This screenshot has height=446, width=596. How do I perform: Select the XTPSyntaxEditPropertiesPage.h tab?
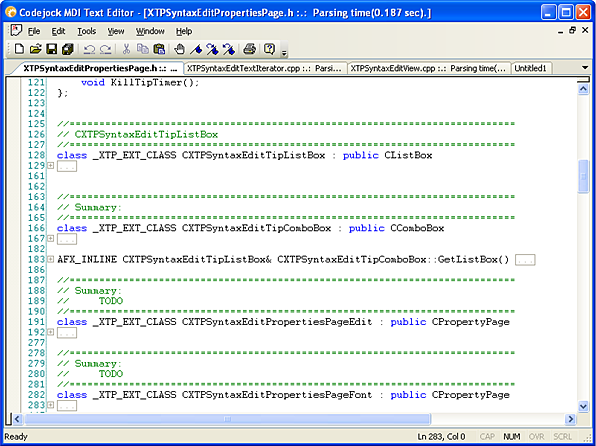(100, 68)
